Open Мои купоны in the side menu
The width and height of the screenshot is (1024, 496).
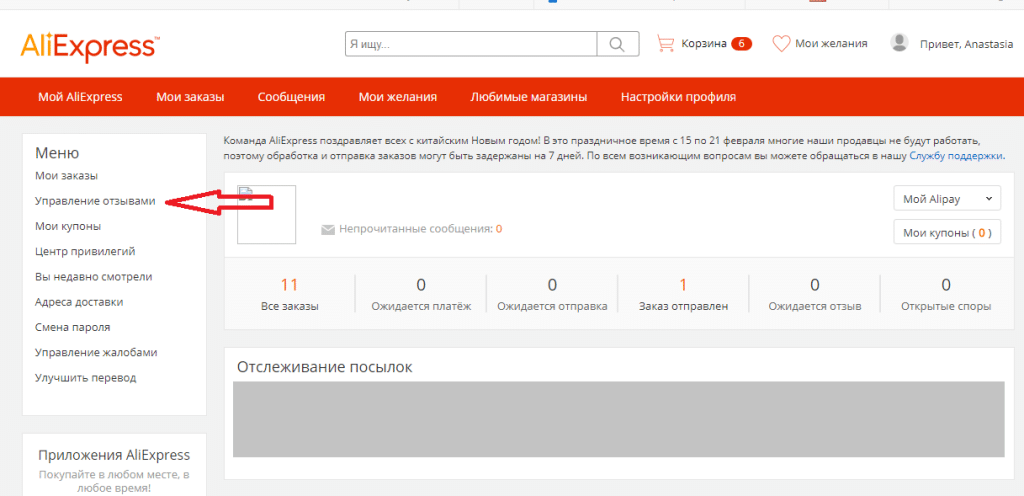[68, 226]
